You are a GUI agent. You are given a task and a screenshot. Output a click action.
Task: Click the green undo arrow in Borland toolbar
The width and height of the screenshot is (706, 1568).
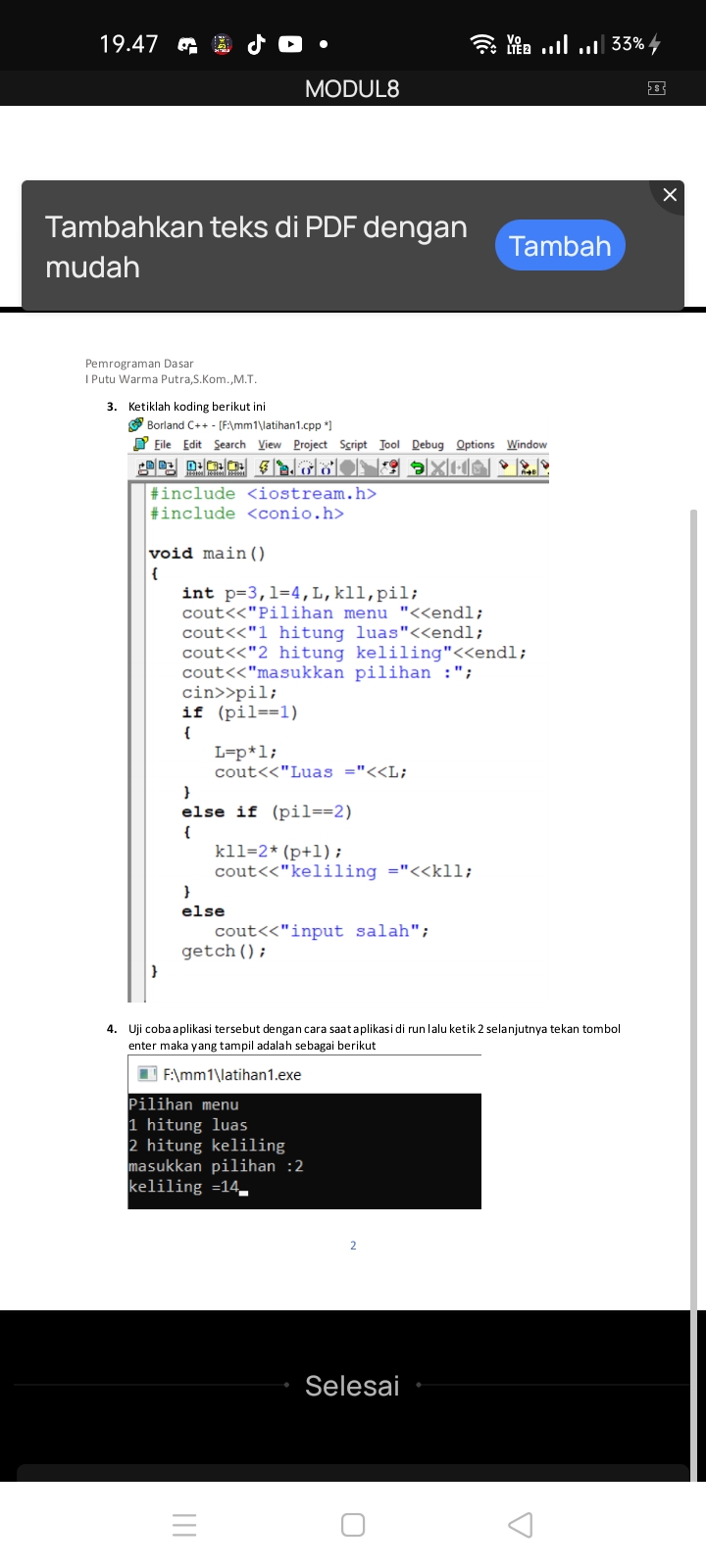(x=417, y=468)
